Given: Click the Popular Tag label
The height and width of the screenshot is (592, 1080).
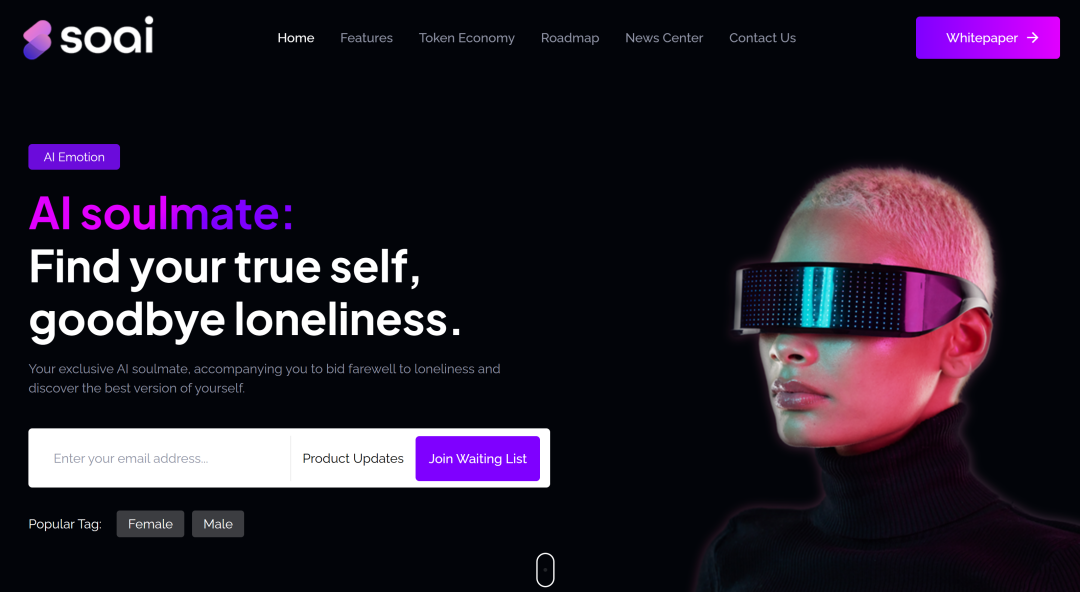Looking at the screenshot, I should (x=65, y=524).
